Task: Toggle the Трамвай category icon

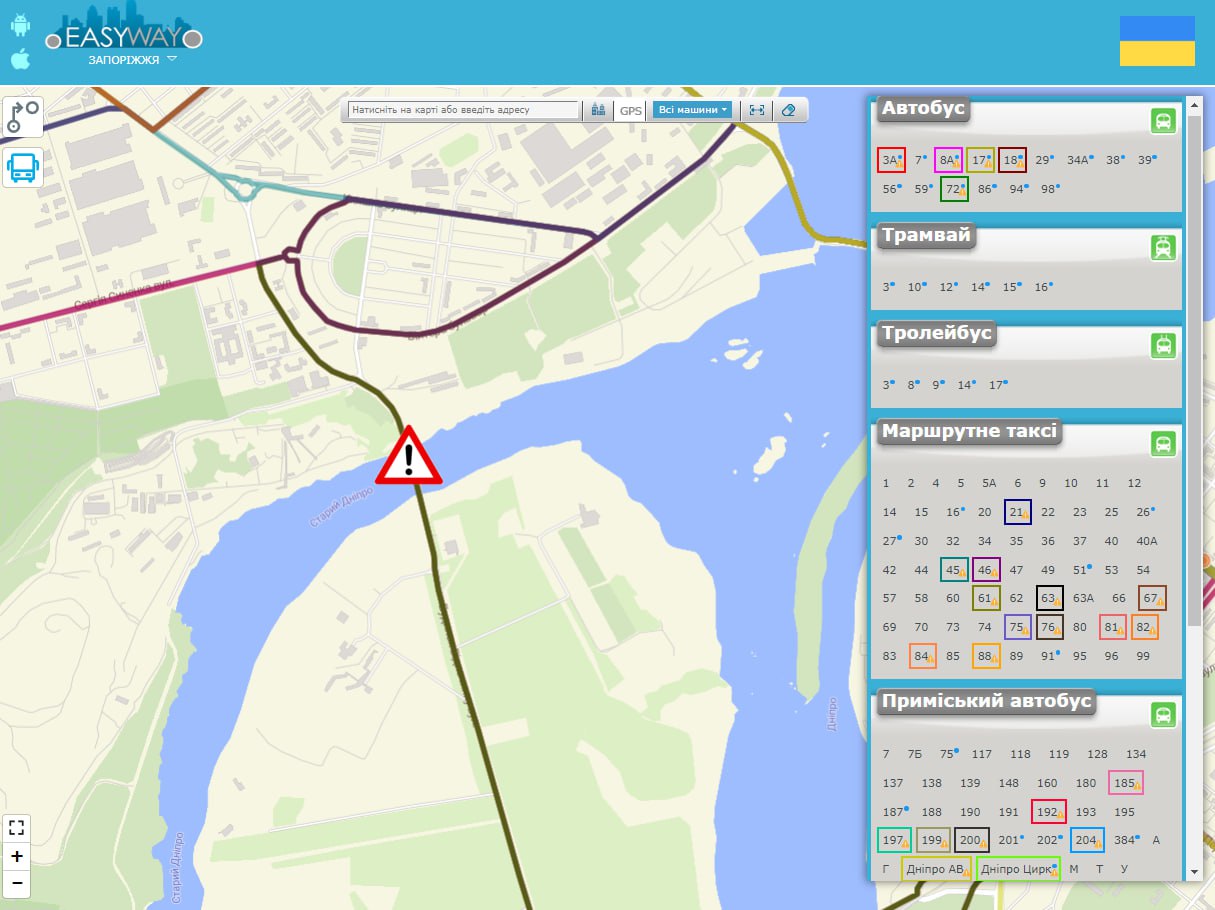Action: point(1163,247)
